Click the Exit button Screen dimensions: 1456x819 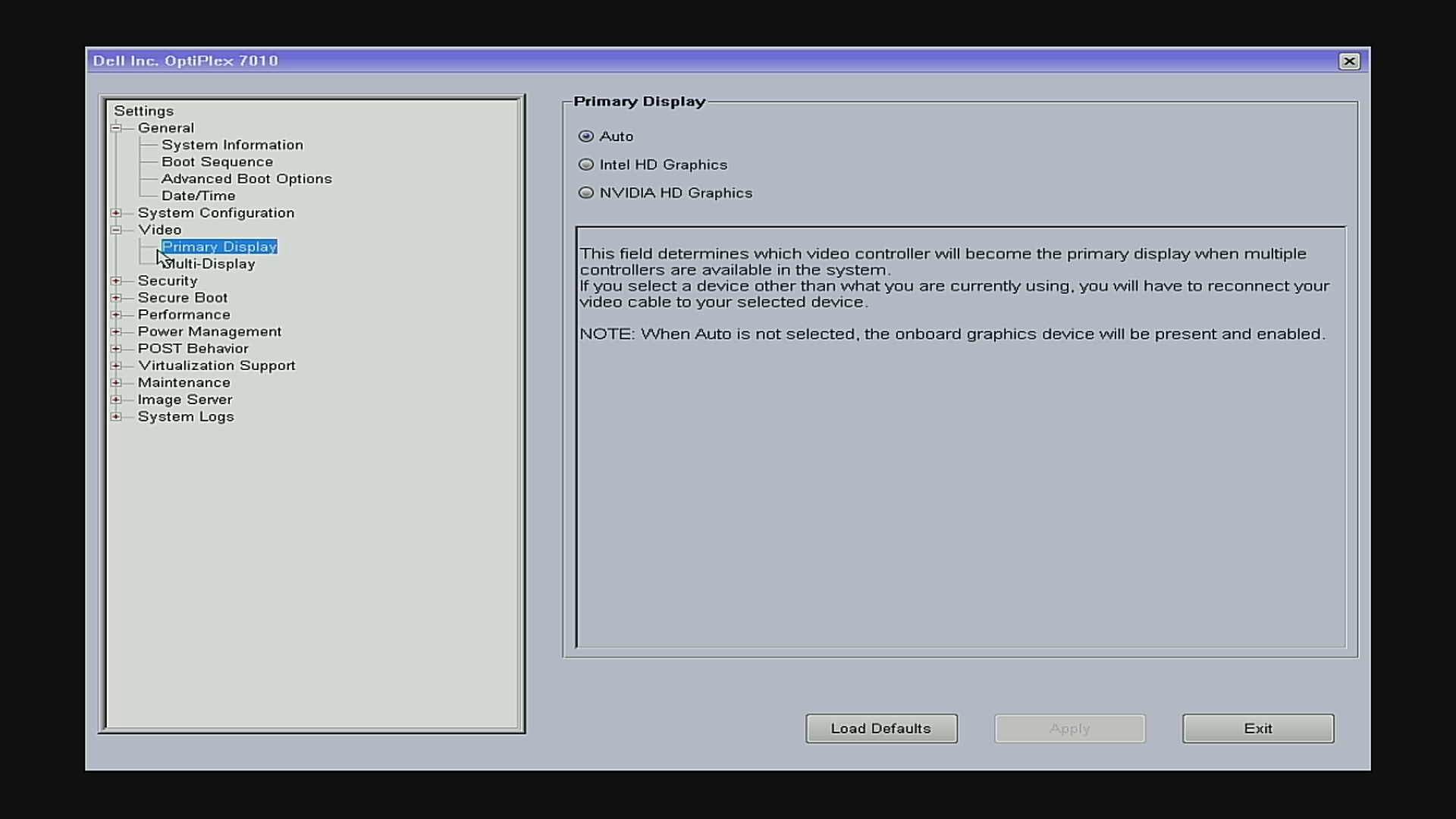pos(1258,729)
